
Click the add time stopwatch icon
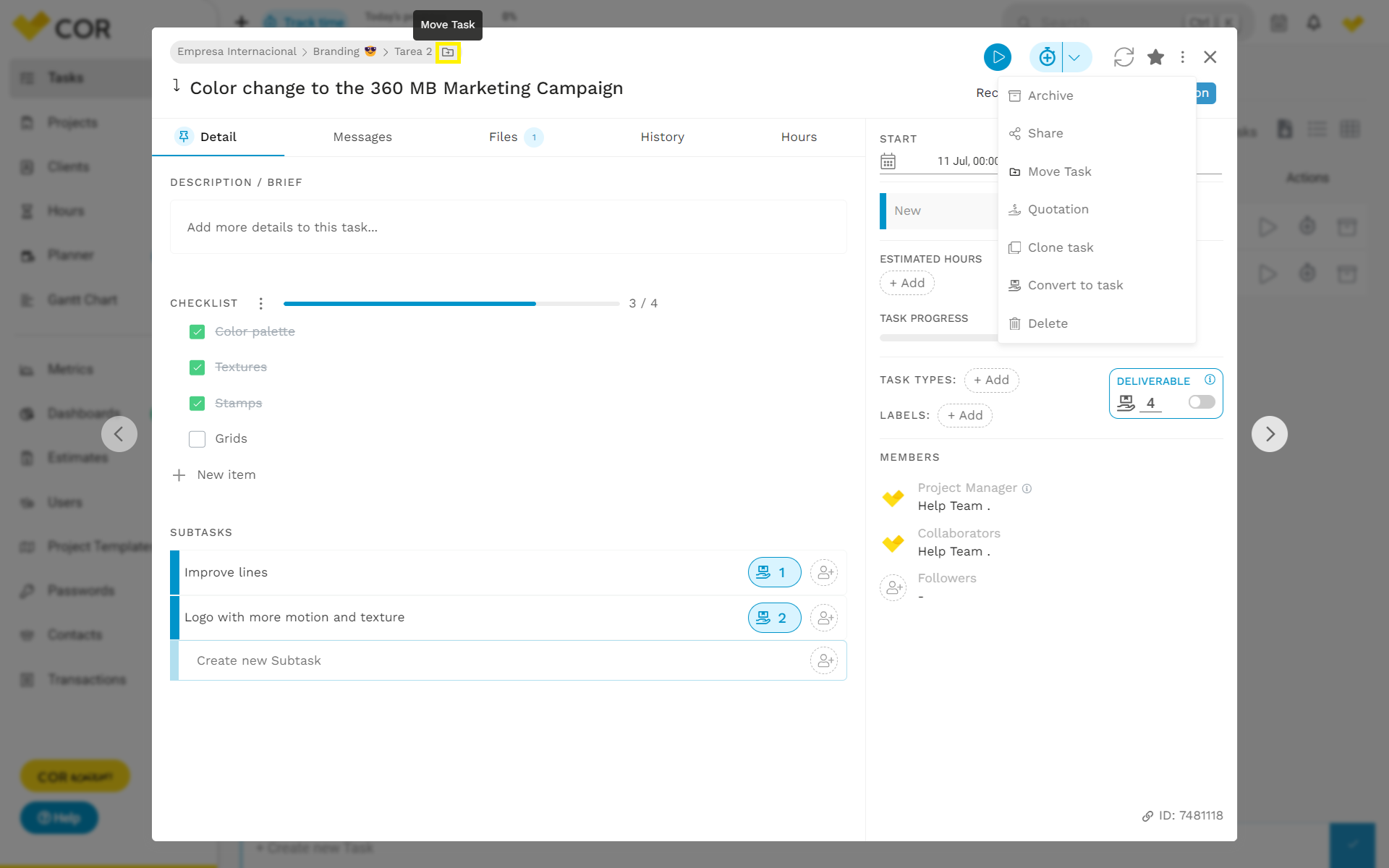1046,57
